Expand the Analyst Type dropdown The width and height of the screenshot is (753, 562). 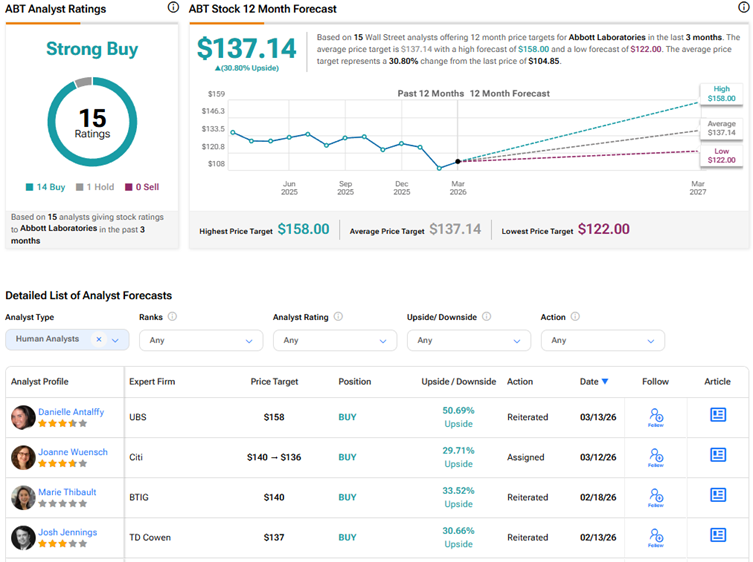116,340
